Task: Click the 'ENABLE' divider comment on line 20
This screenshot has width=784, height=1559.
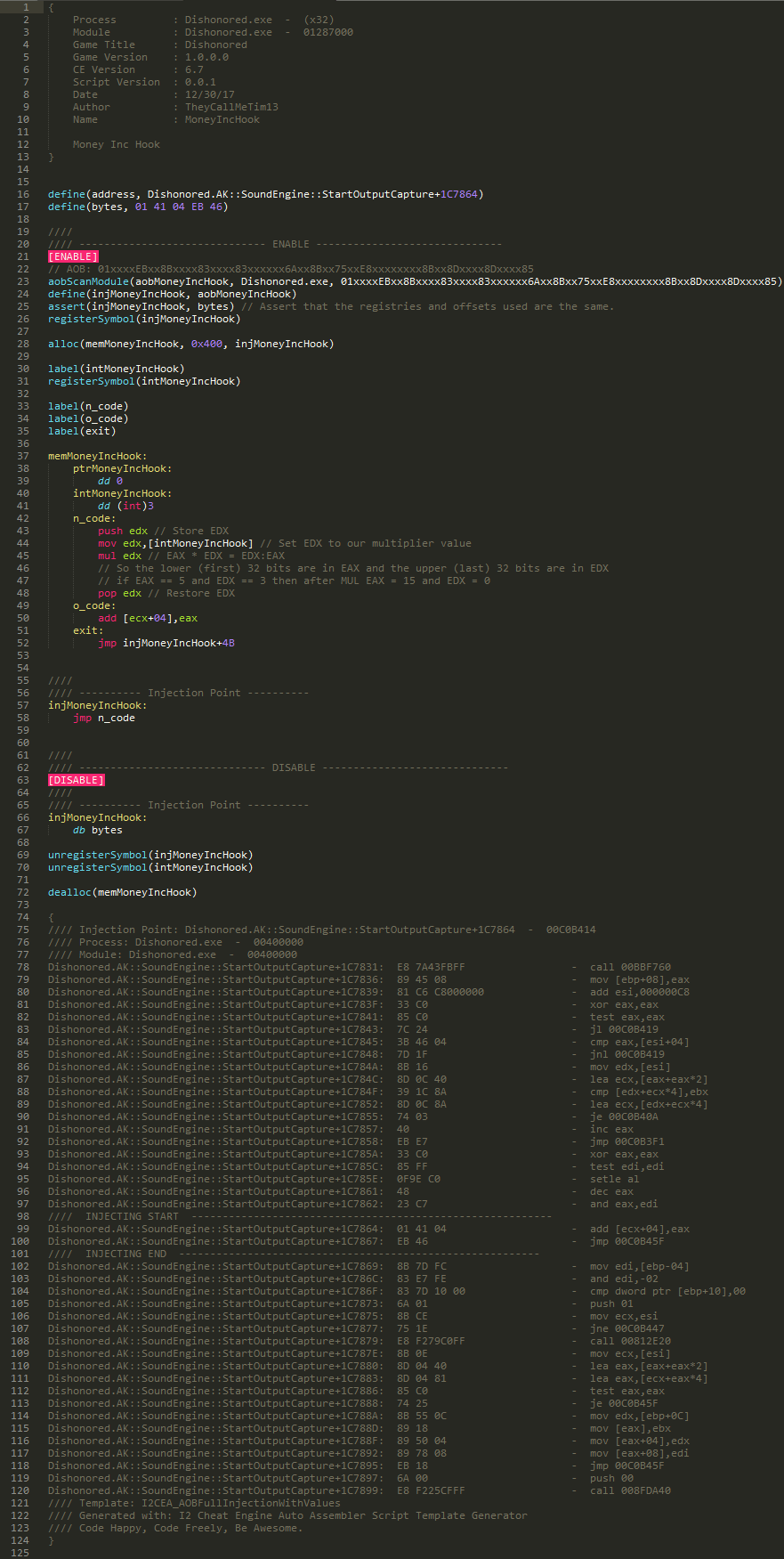Action: (275, 244)
